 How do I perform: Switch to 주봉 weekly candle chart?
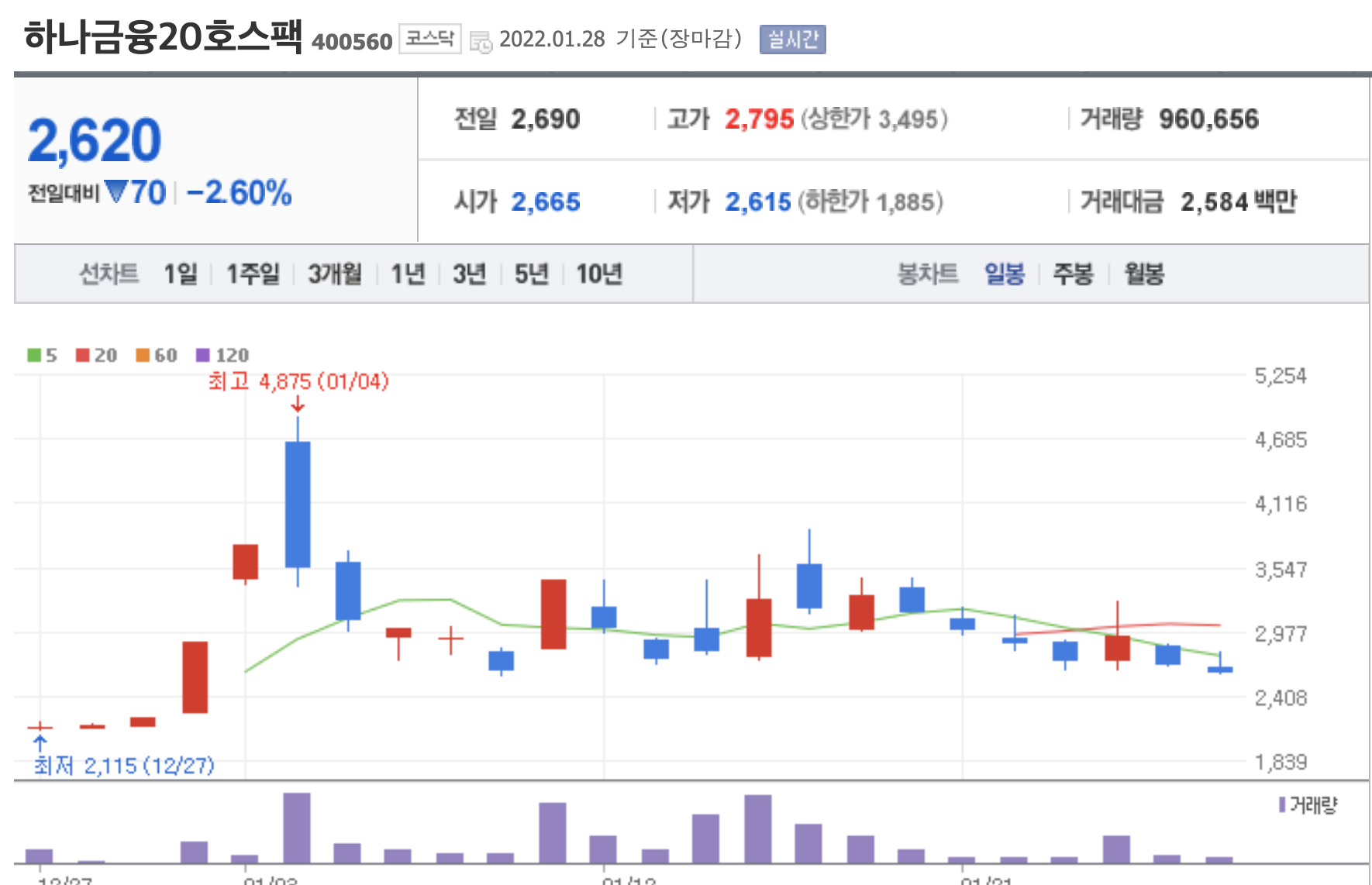1074,274
